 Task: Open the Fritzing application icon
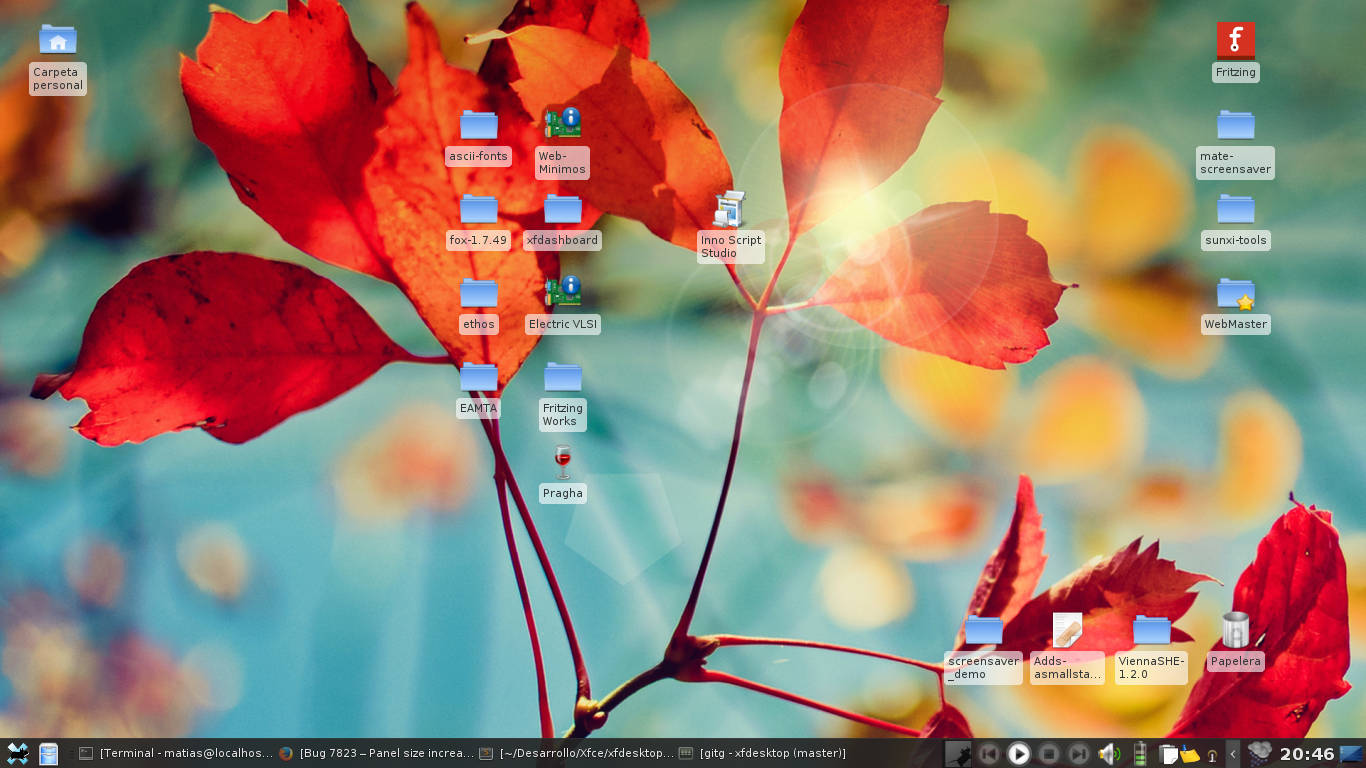pos(1235,41)
